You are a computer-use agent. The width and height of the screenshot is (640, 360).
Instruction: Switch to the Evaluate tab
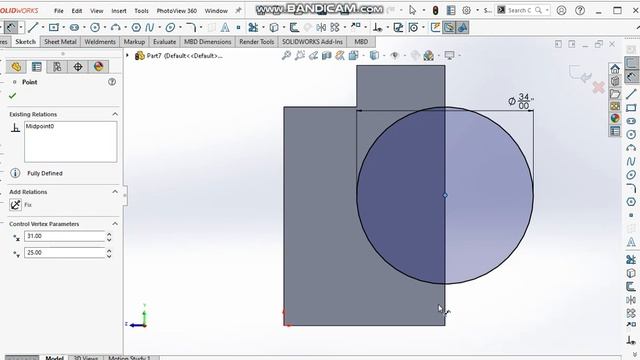pos(164,42)
